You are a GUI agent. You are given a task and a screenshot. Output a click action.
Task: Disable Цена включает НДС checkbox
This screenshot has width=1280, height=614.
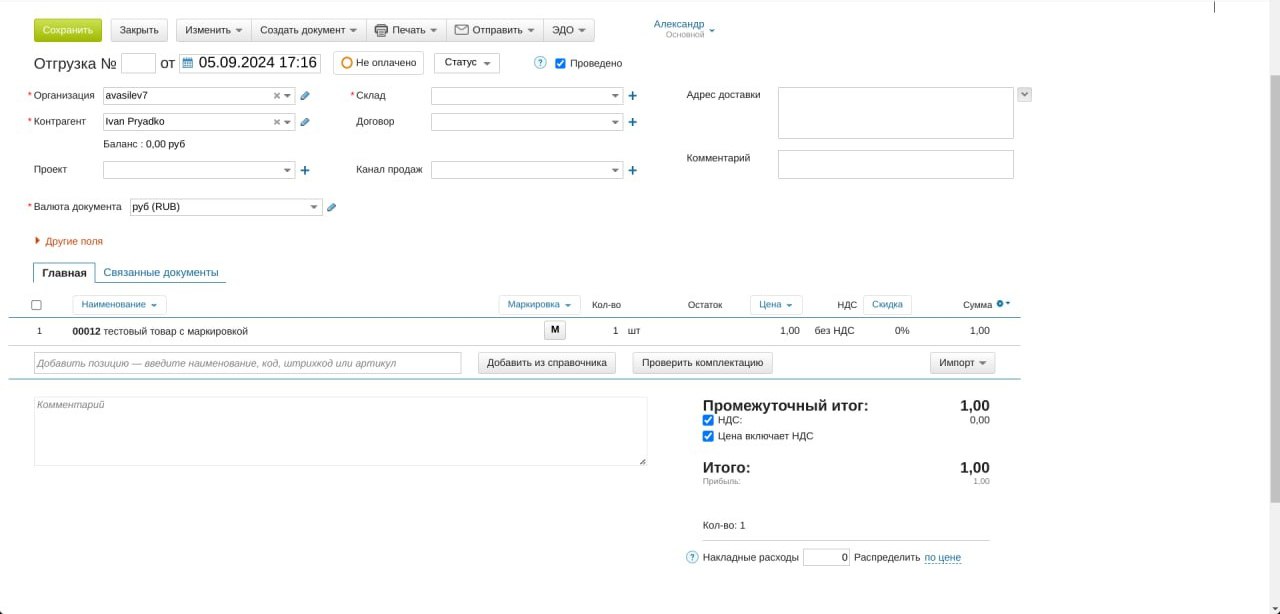click(708, 436)
